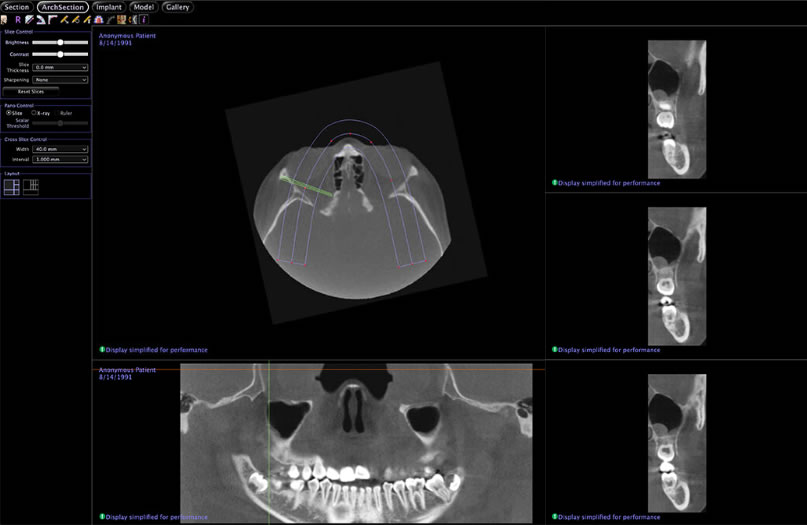807x525 pixels.
Task: Open the Gallery tab
Action: [x=176, y=7]
